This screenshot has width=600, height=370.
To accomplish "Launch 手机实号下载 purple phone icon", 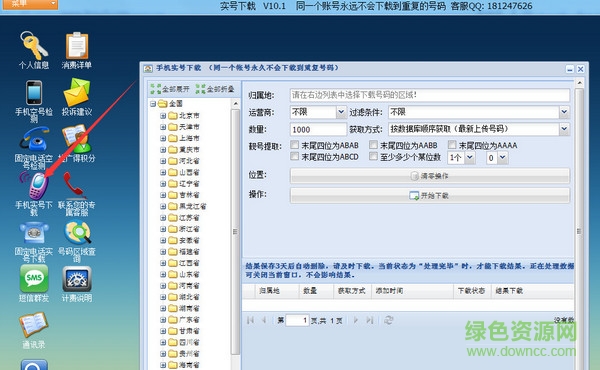I will pos(35,186).
